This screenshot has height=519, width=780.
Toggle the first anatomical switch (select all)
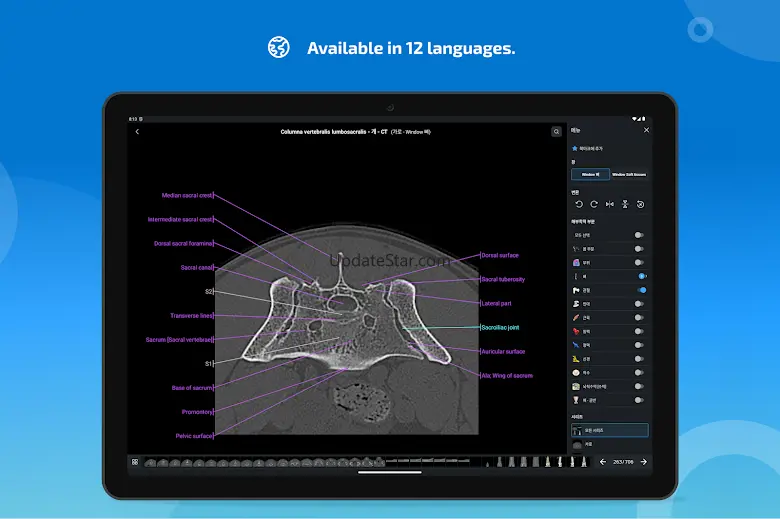click(x=639, y=235)
